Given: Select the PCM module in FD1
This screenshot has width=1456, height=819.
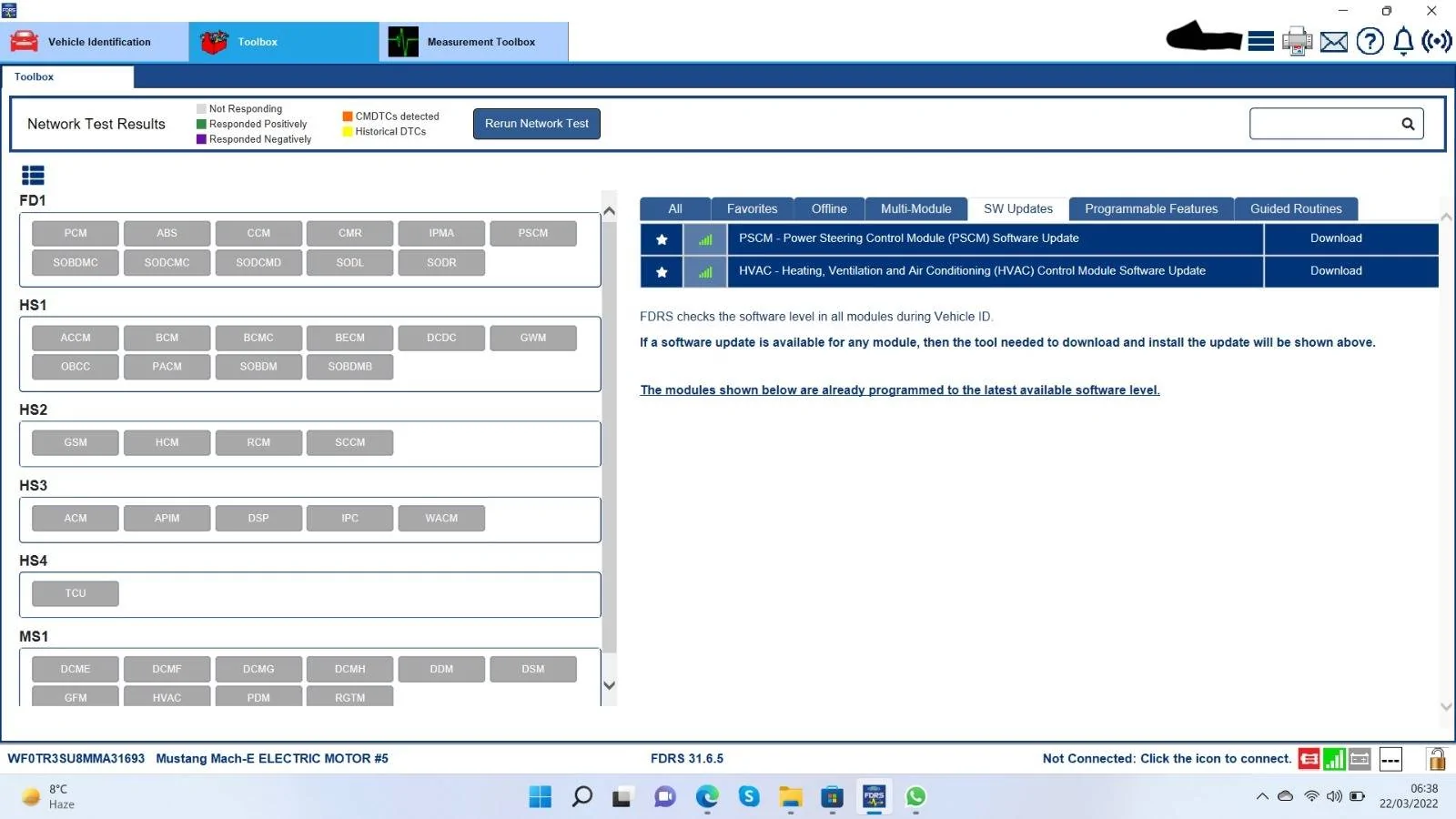Looking at the screenshot, I should click(76, 234).
